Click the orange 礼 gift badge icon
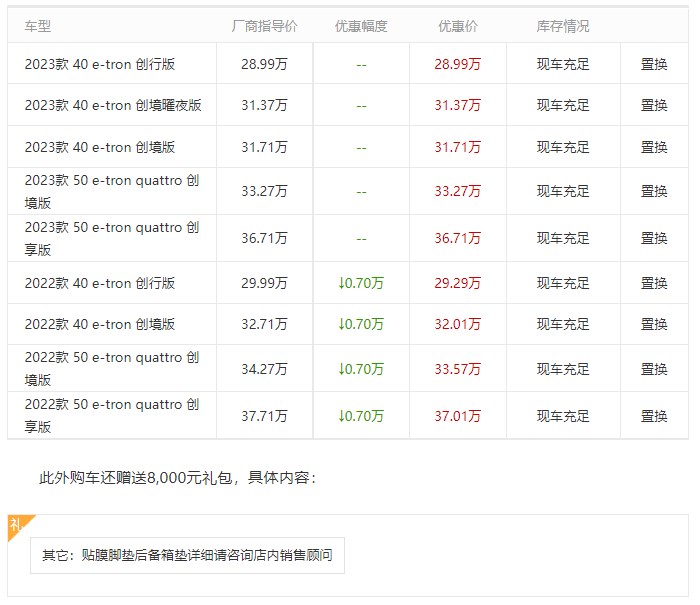Image resolution: width=700 pixels, height=605 pixels. tap(18, 525)
